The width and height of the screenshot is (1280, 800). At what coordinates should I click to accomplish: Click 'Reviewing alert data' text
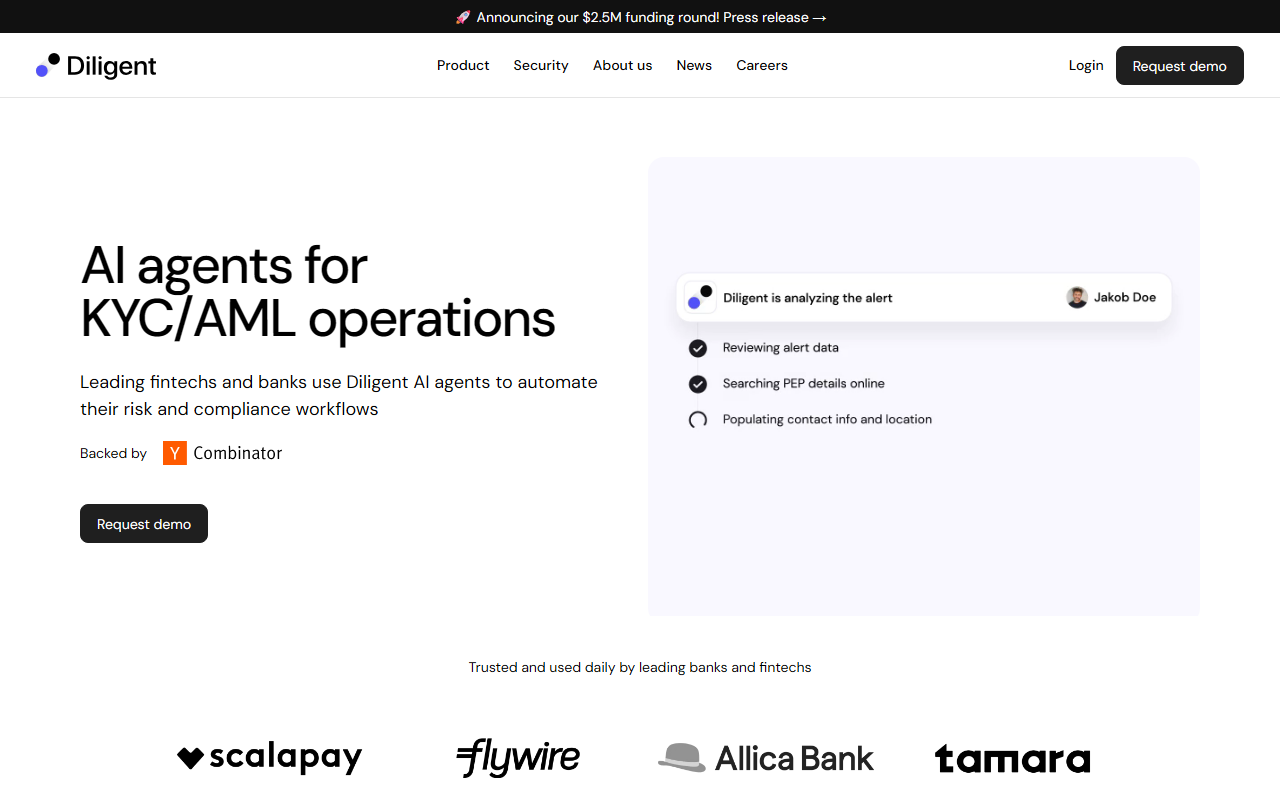point(781,348)
